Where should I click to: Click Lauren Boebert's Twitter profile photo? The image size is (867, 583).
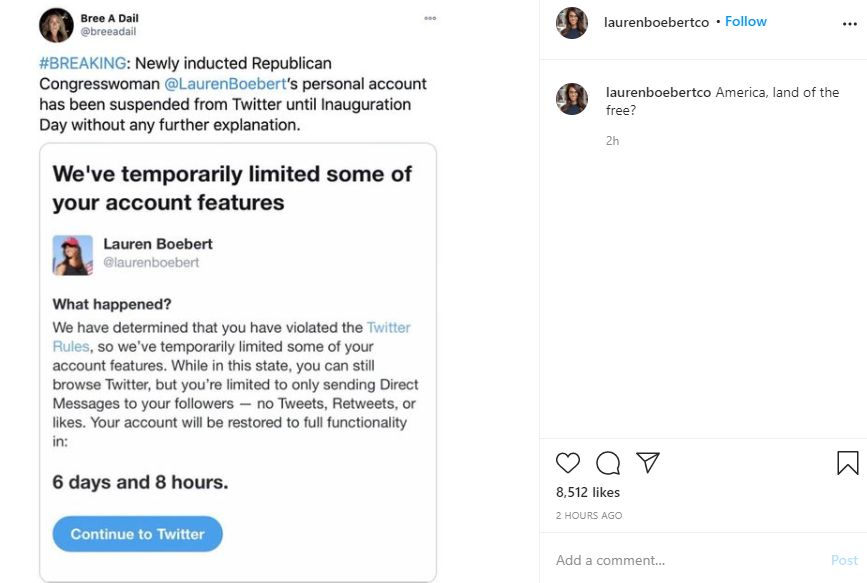click(x=72, y=255)
